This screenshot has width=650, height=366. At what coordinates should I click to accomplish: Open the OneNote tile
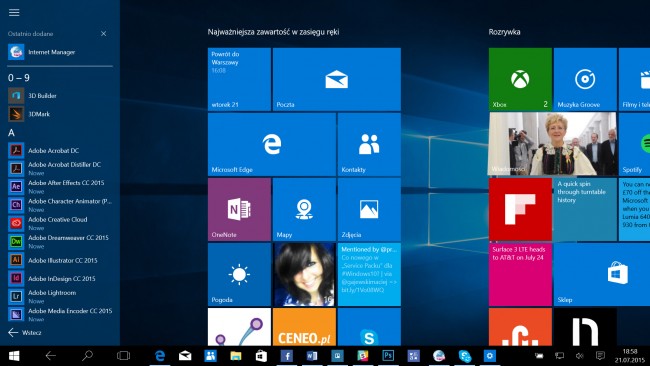[239, 209]
